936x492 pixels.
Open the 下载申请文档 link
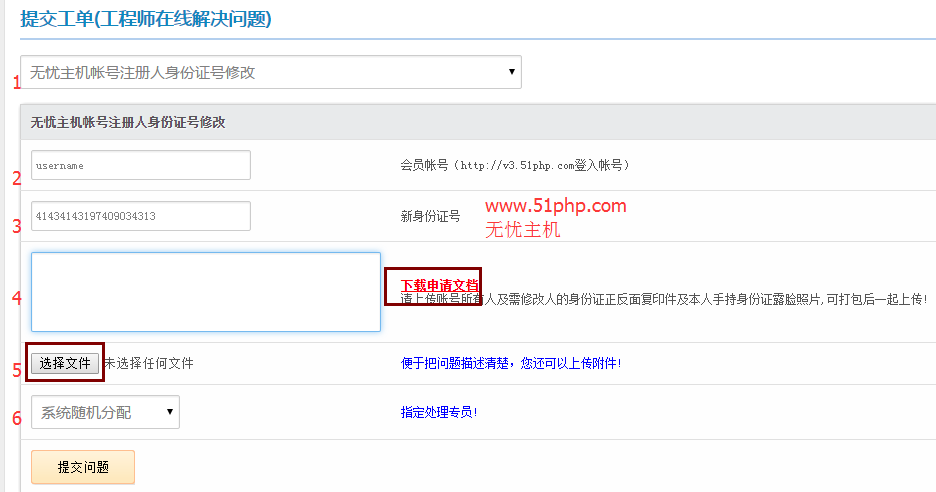(x=438, y=284)
